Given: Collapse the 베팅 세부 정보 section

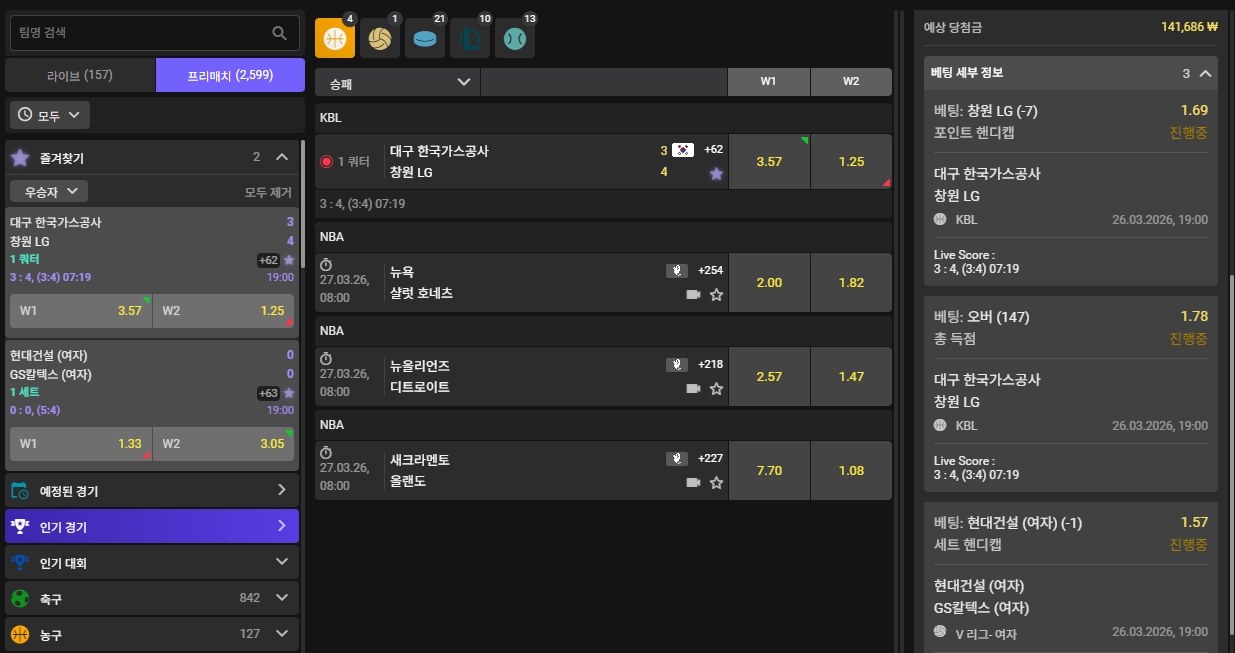Looking at the screenshot, I should pyautogui.click(x=1205, y=73).
